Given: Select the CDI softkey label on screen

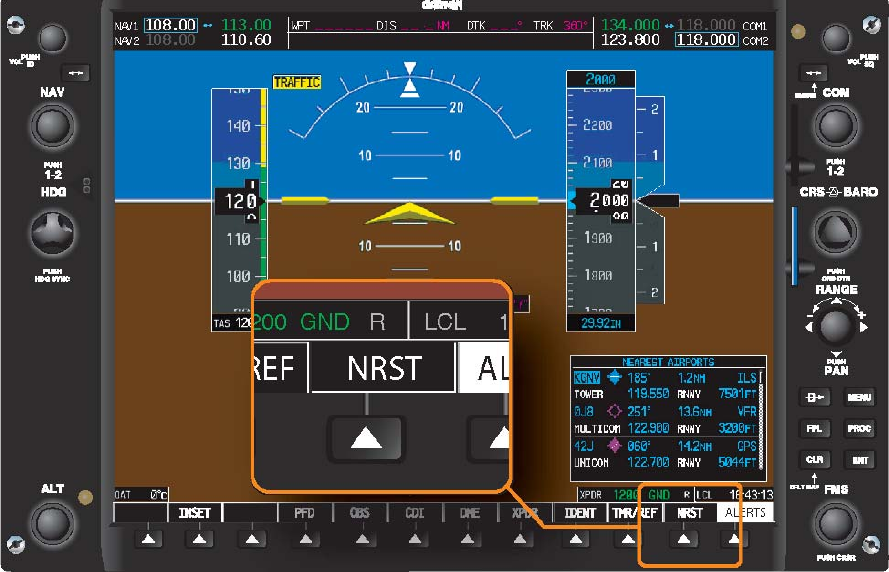Looking at the screenshot, I should click(x=414, y=513).
